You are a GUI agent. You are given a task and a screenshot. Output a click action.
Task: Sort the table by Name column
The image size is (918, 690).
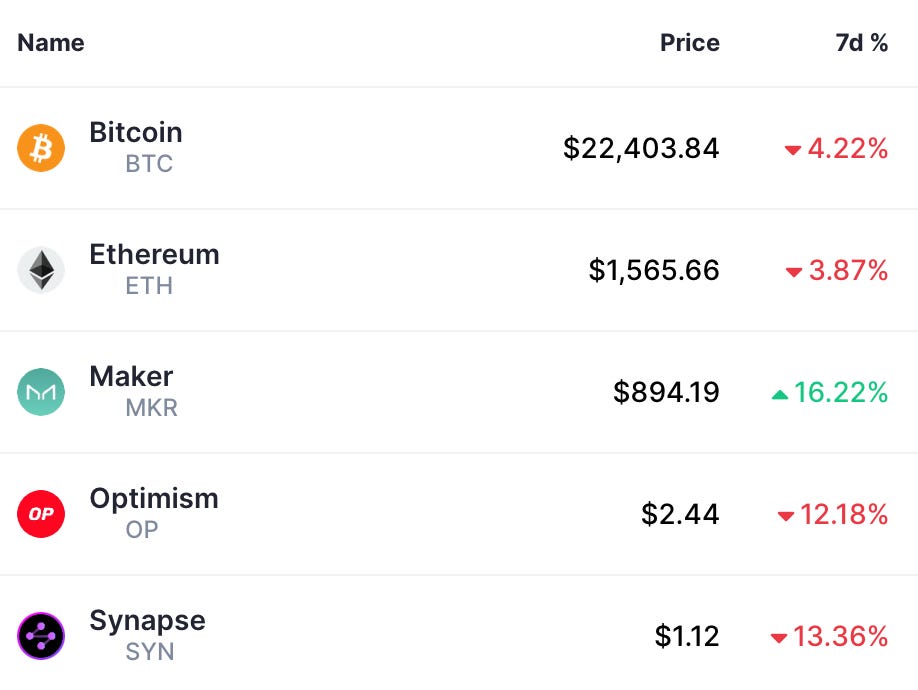click(x=51, y=43)
